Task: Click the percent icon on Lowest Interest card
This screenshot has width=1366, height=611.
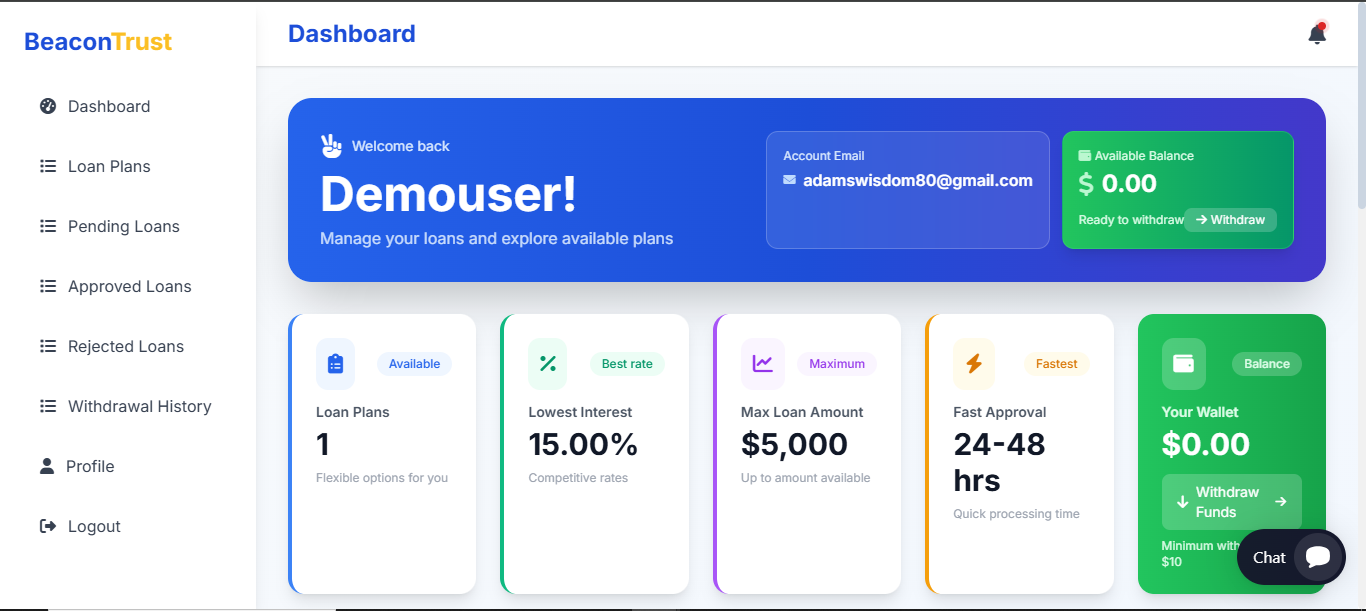Action: point(548,364)
